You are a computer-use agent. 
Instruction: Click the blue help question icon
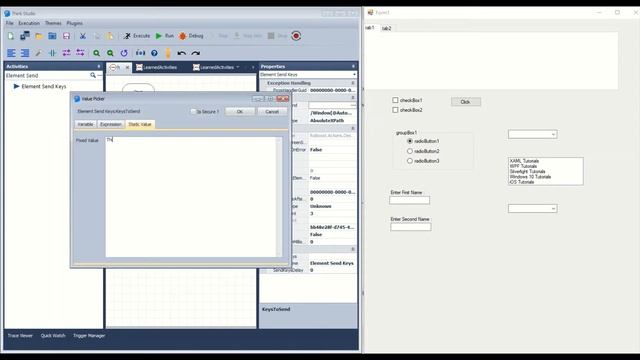(x=154, y=53)
